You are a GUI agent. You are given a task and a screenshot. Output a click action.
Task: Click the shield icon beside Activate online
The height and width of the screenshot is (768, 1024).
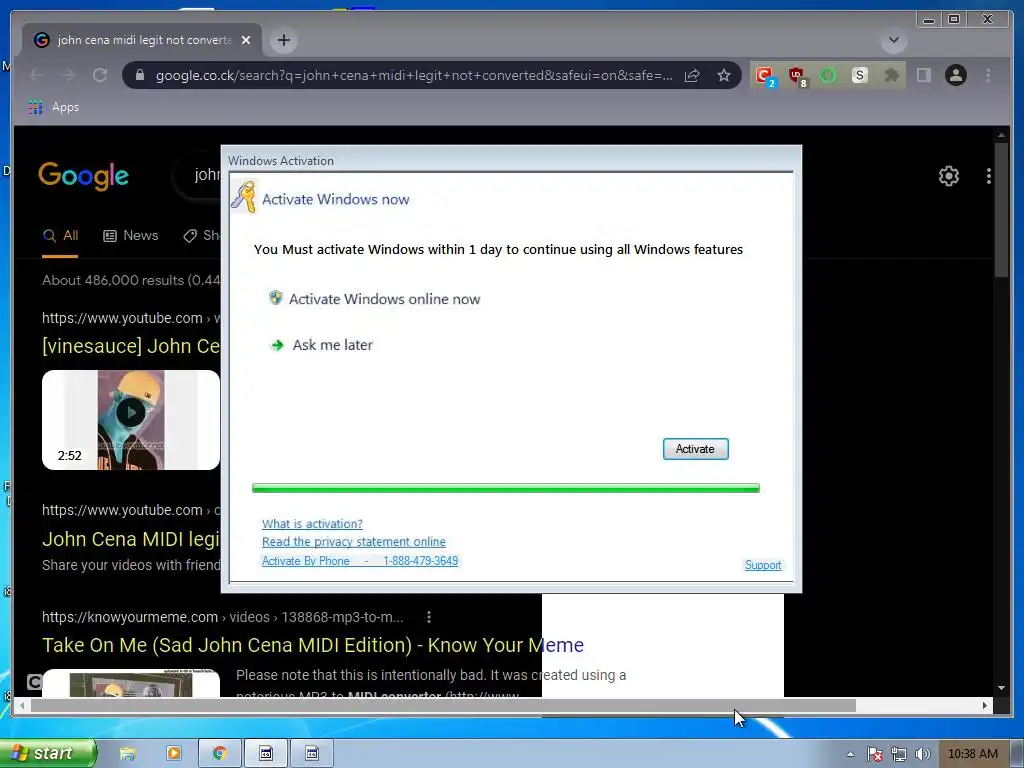tap(276, 298)
